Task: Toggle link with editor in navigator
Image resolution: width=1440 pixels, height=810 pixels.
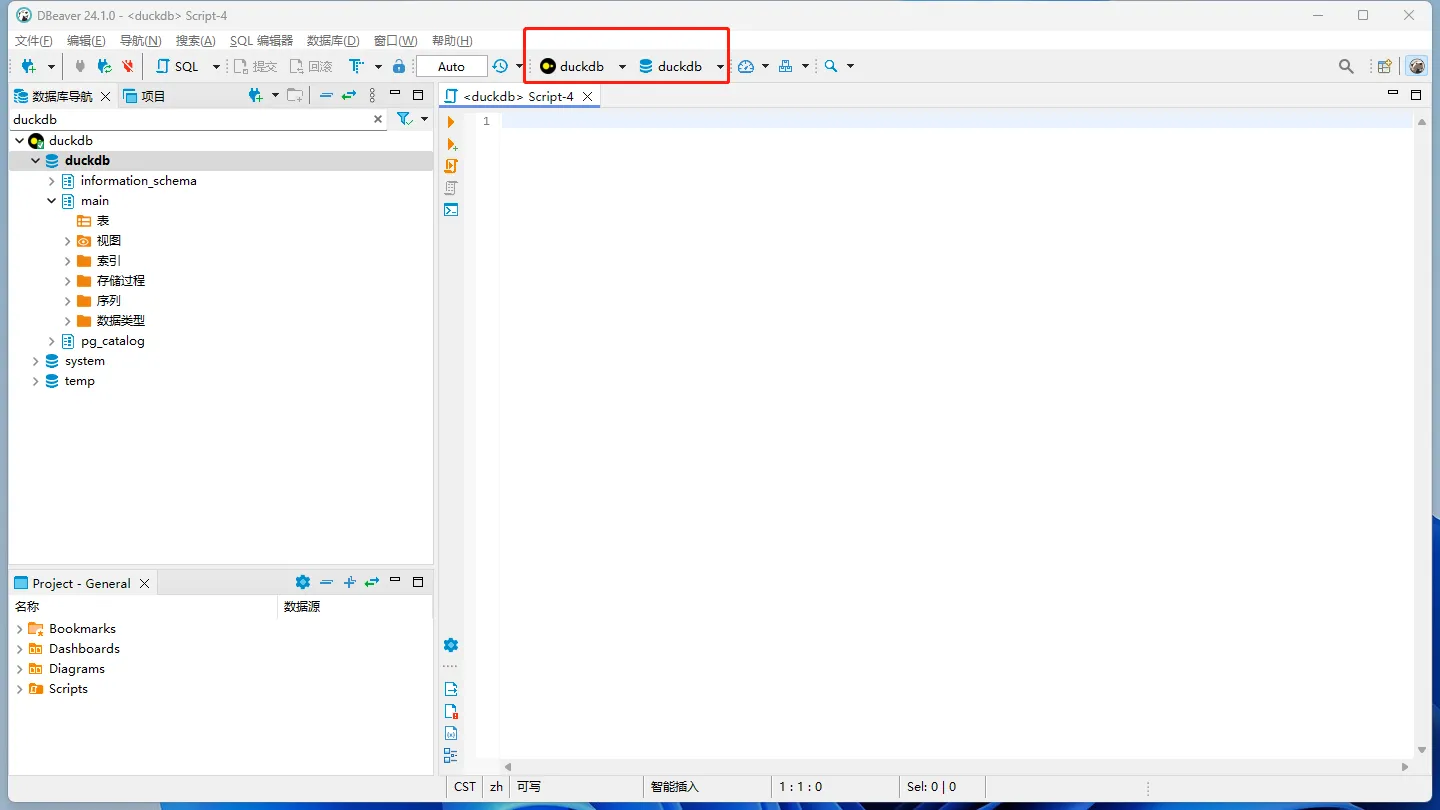Action: coord(349,95)
